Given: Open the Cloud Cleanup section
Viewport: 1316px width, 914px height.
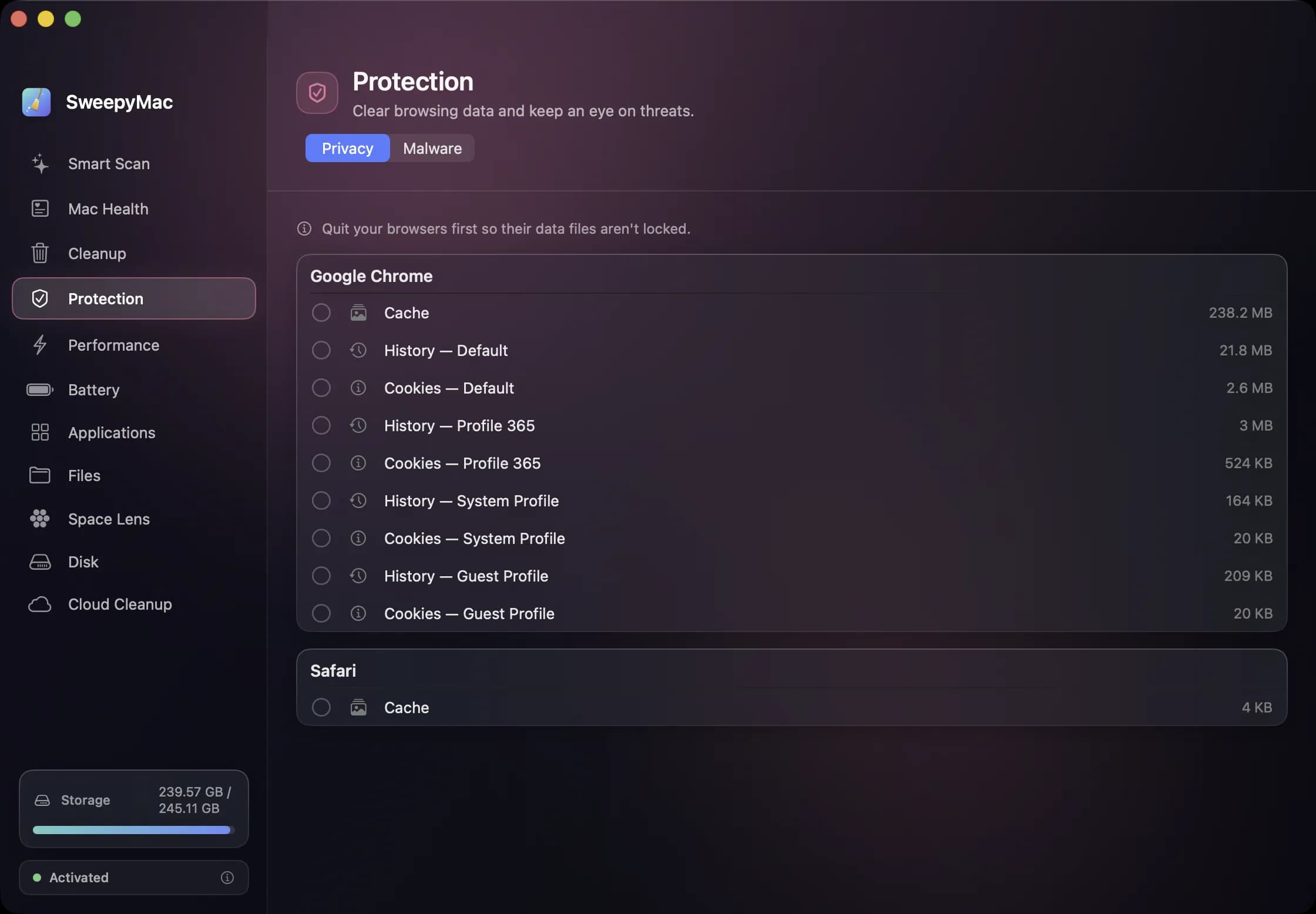Looking at the screenshot, I should click(134, 604).
